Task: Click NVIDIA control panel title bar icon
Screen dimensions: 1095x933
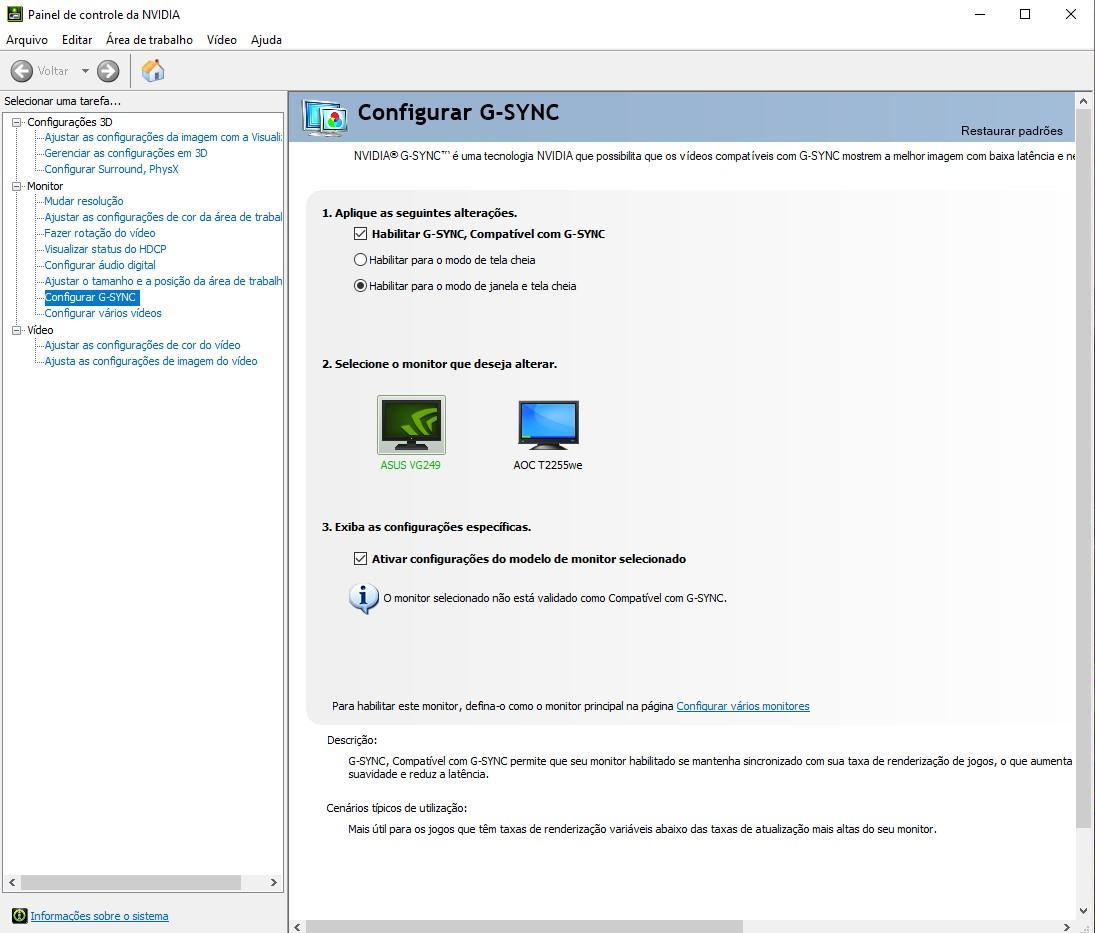Action: pyautogui.click(x=15, y=14)
